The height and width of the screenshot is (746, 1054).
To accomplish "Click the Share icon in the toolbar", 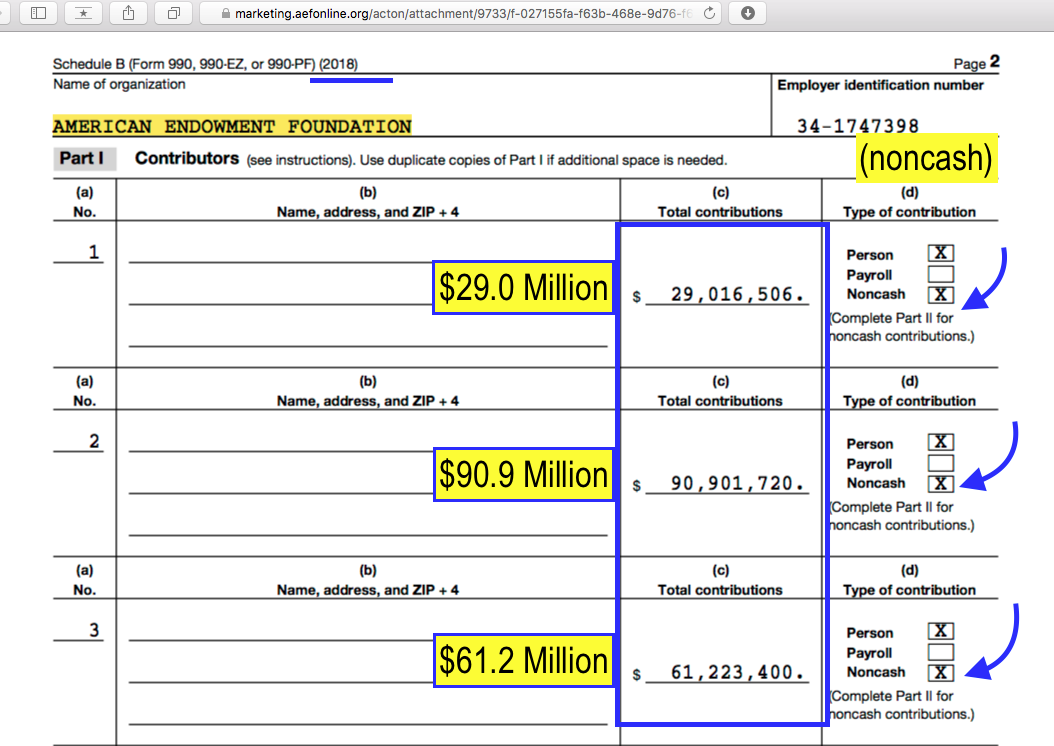I will tap(130, 13).
